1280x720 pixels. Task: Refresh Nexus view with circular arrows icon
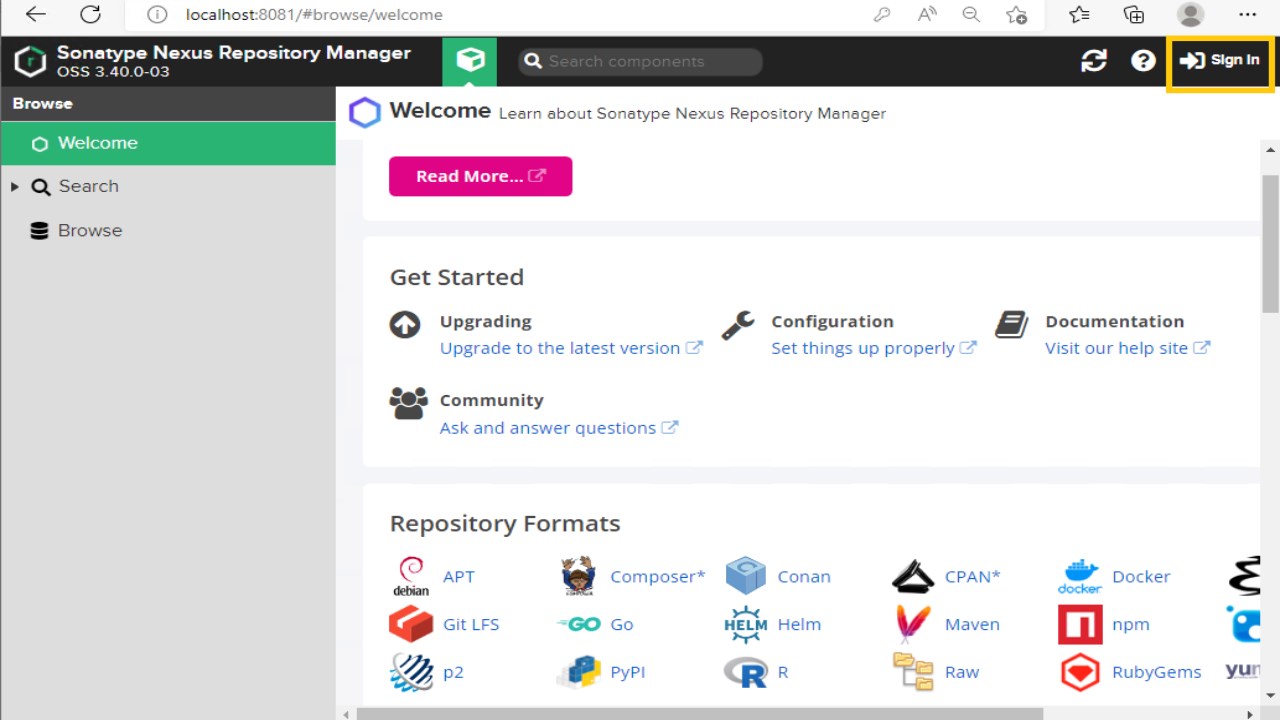[x=1094, y=61]
